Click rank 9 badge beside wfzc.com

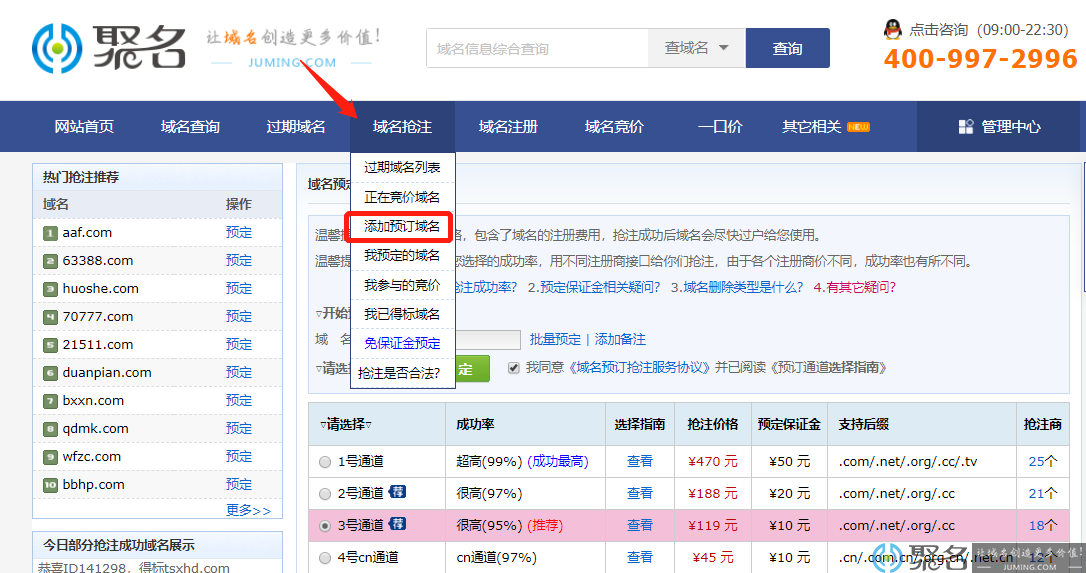click(50, 457)
